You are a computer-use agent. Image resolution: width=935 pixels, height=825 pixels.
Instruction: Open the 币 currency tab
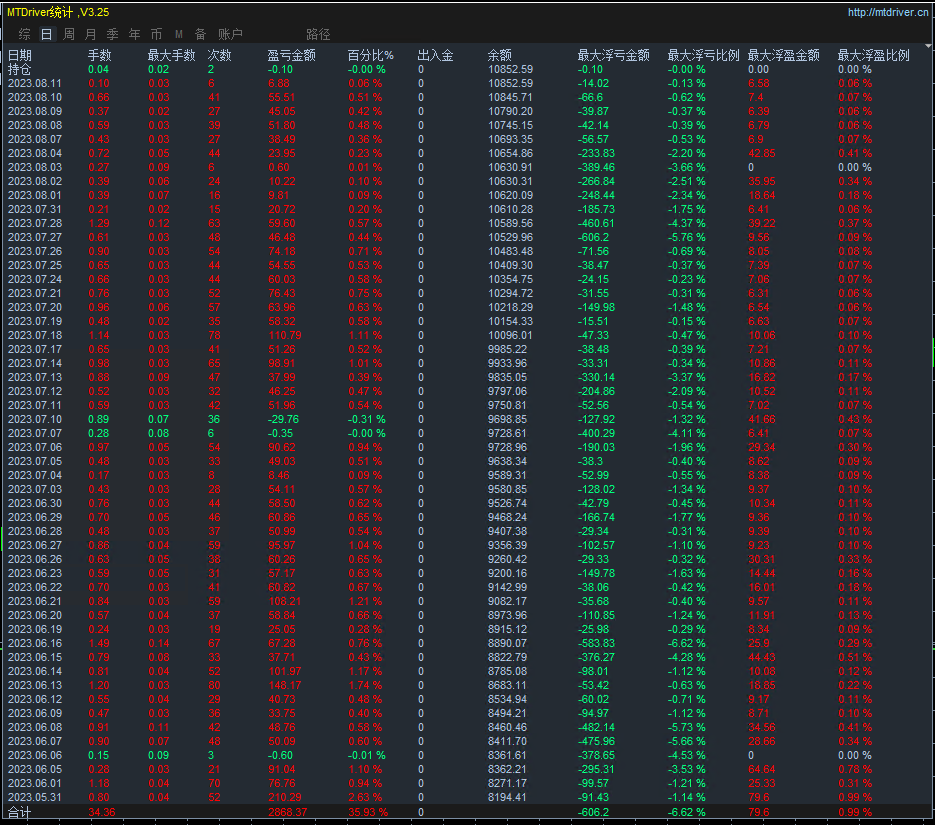tap(156, 34)
